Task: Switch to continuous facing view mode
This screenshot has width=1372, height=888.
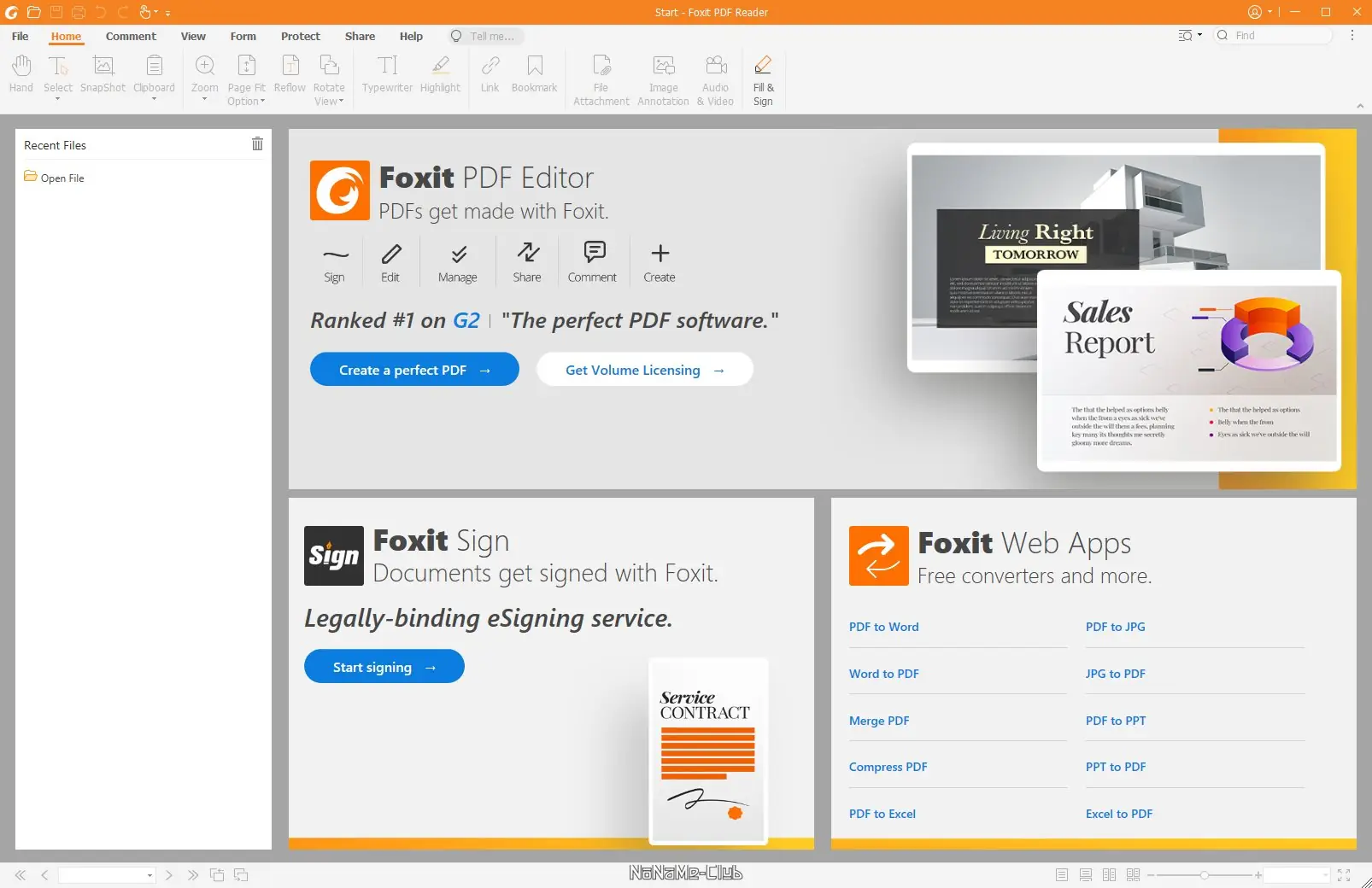Action: click(1134, 875)
